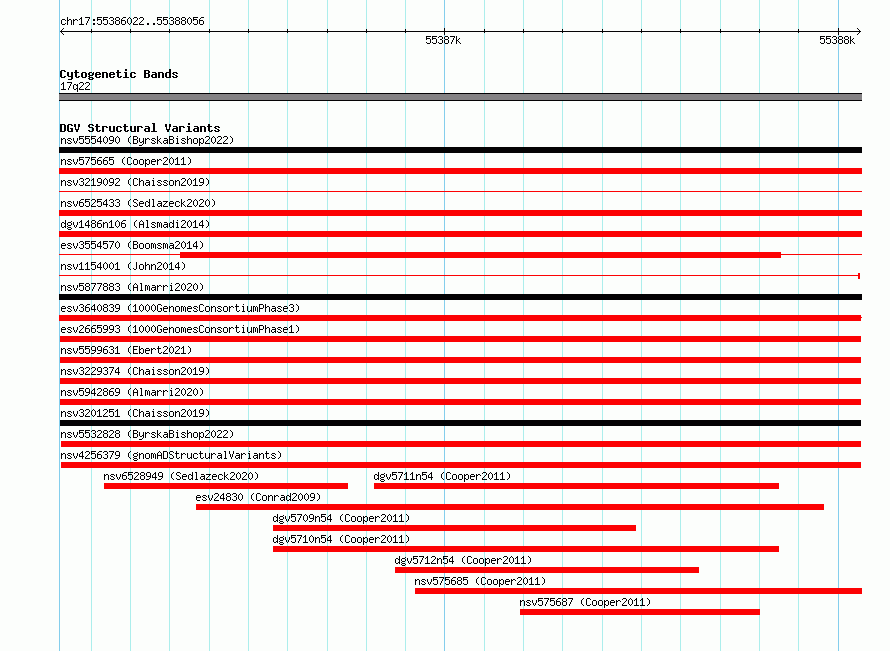This screenshot has height=651, width=890.
Task: Click the thin red line under nsv1154001
Action: click(460, 276)
